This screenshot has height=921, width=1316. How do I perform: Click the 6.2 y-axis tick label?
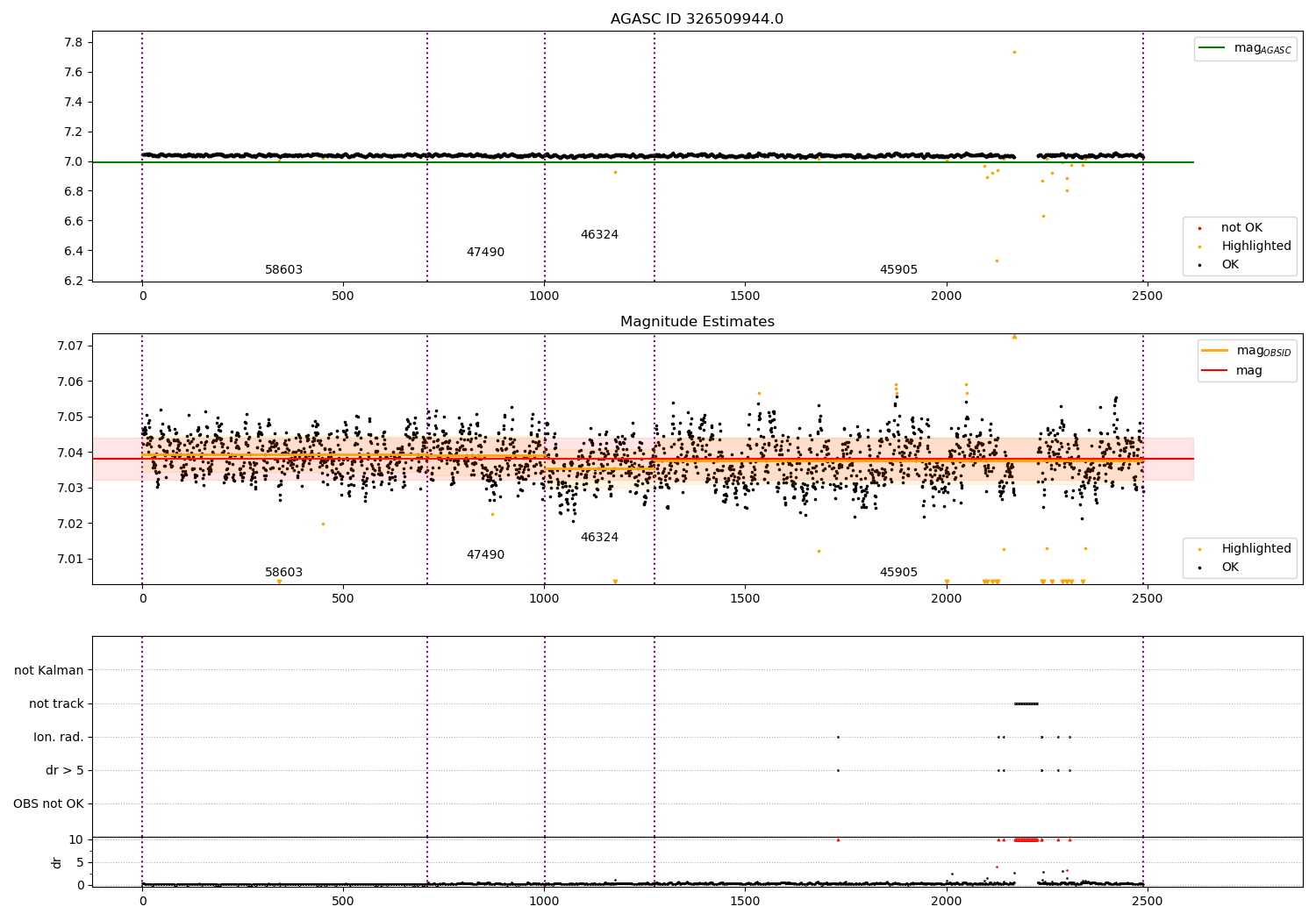[x=73, y=282]
